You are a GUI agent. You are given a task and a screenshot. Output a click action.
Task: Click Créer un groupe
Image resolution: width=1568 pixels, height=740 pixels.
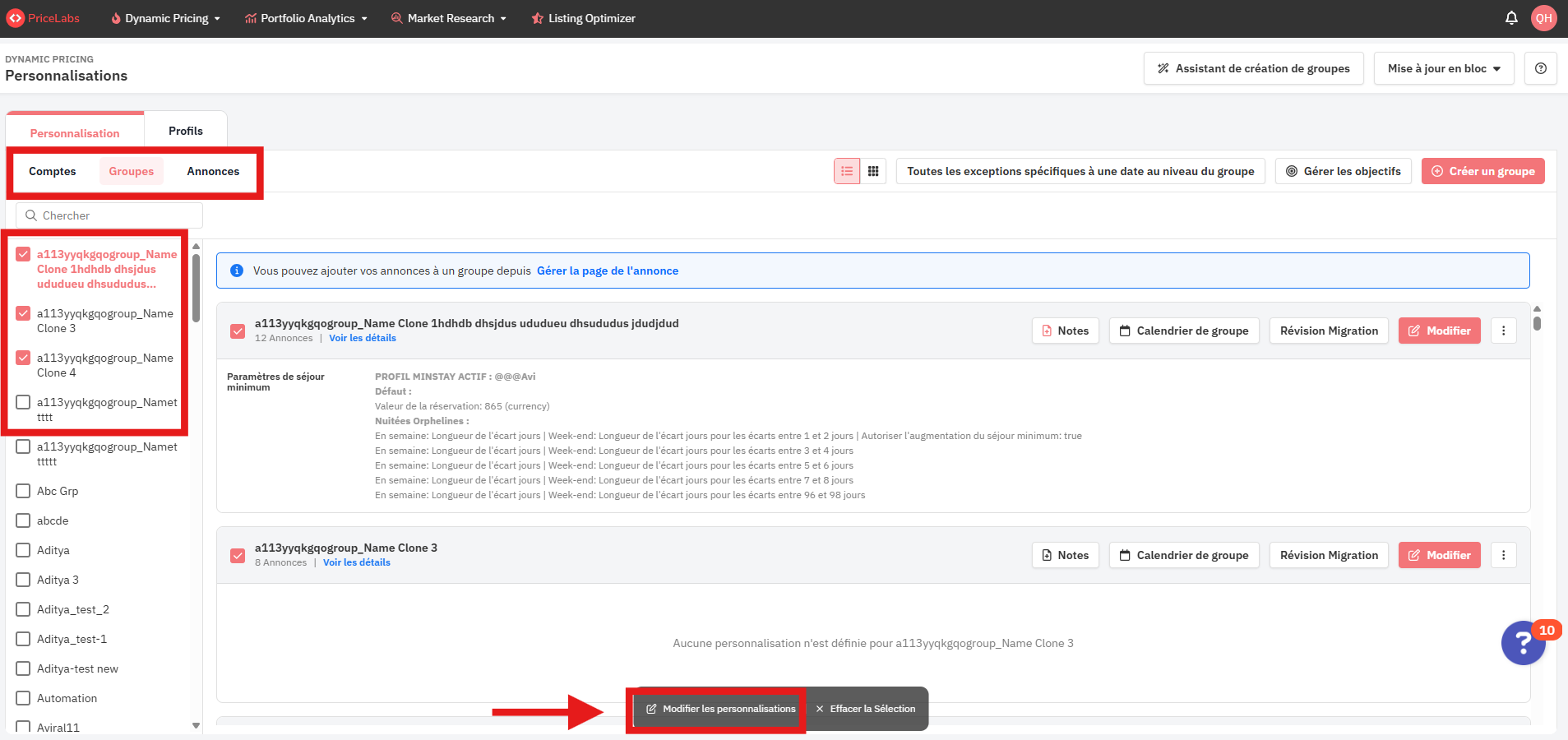coord(1483,171)
